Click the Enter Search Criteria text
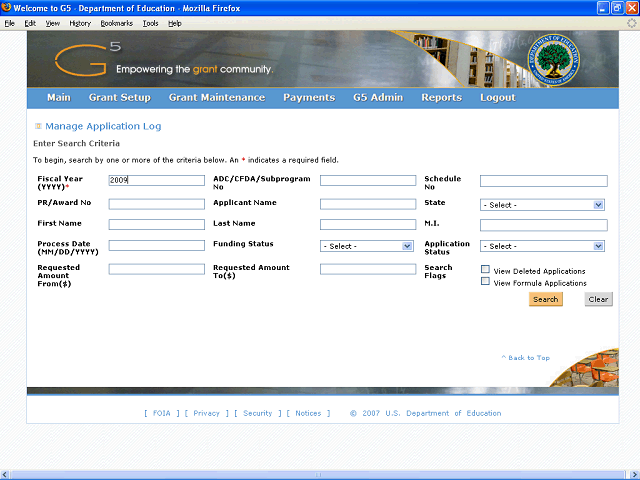The width and height of the screenshot is (640, 480). [76, 143]
